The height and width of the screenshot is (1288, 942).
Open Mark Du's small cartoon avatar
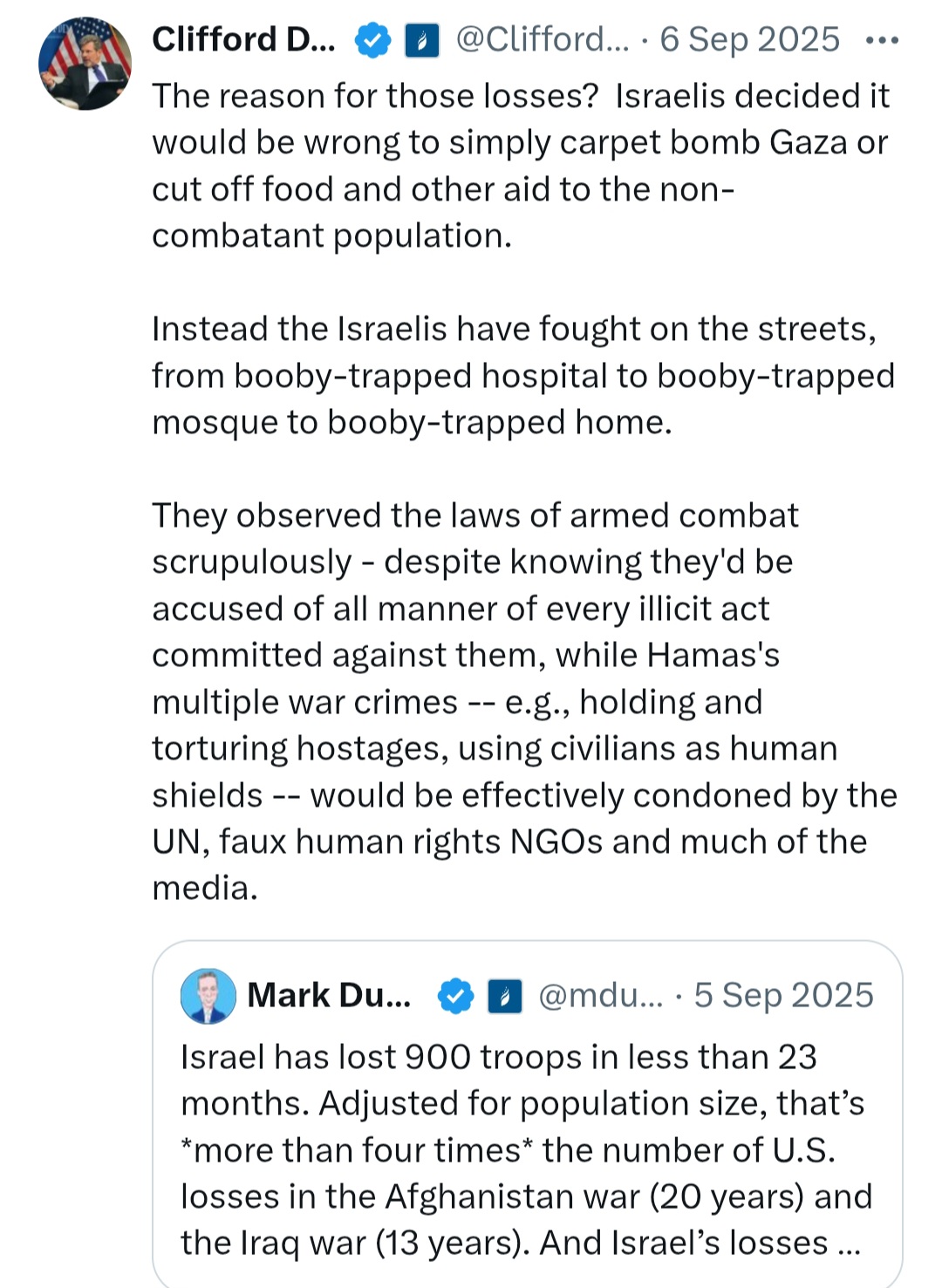tap(208, 996)
